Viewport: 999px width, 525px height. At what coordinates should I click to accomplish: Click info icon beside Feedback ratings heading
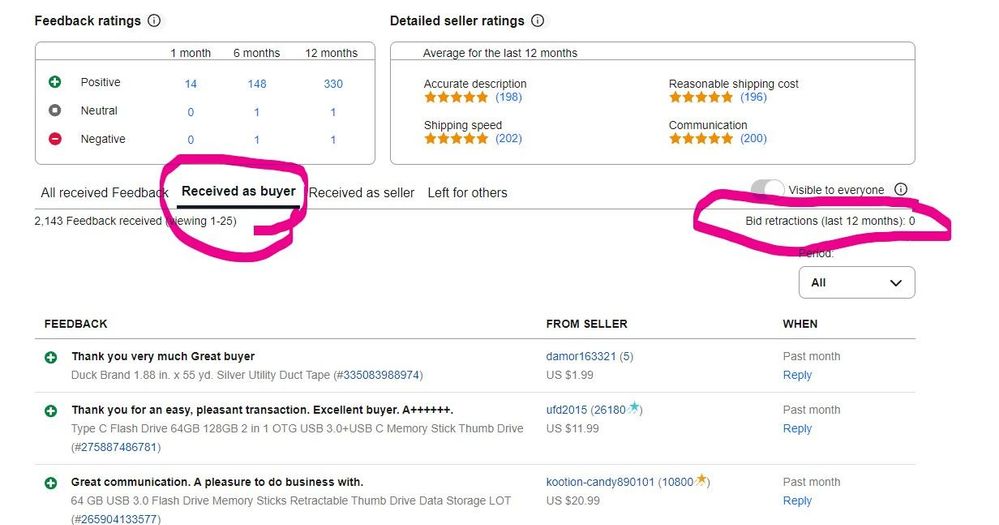point(154,20)
